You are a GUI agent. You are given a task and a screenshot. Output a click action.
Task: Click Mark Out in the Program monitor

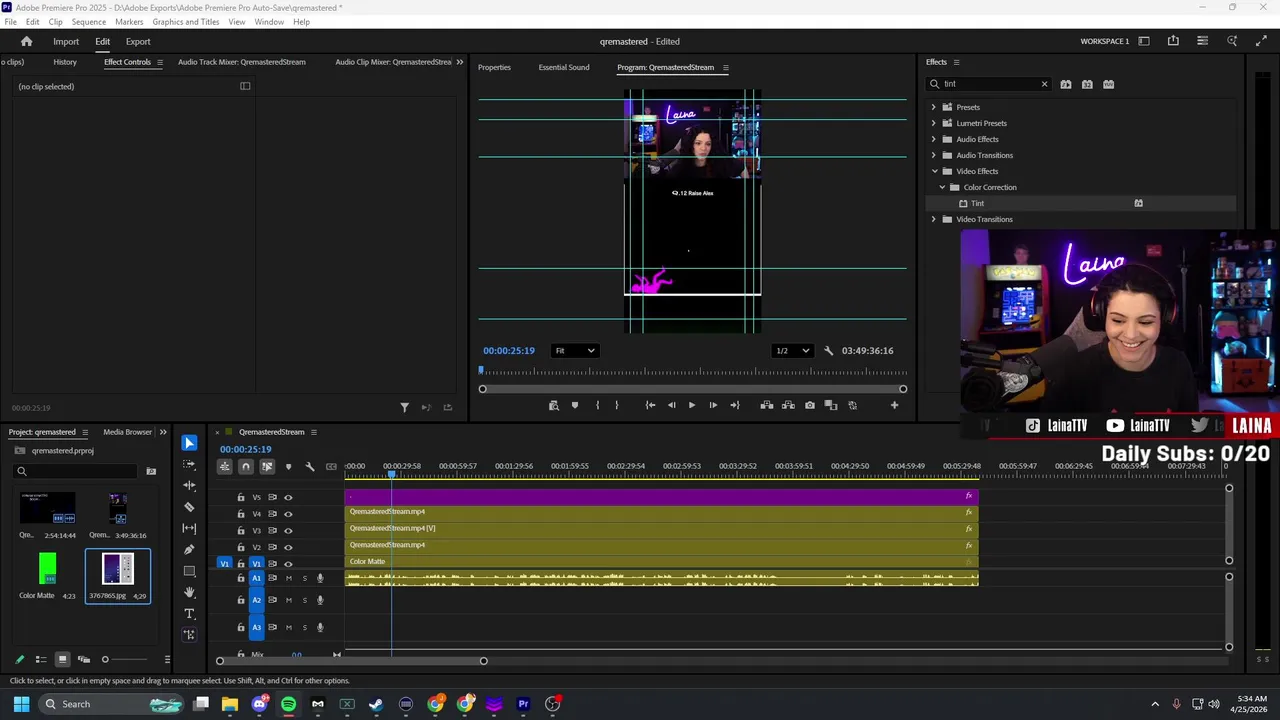click(x=616, y=405)
